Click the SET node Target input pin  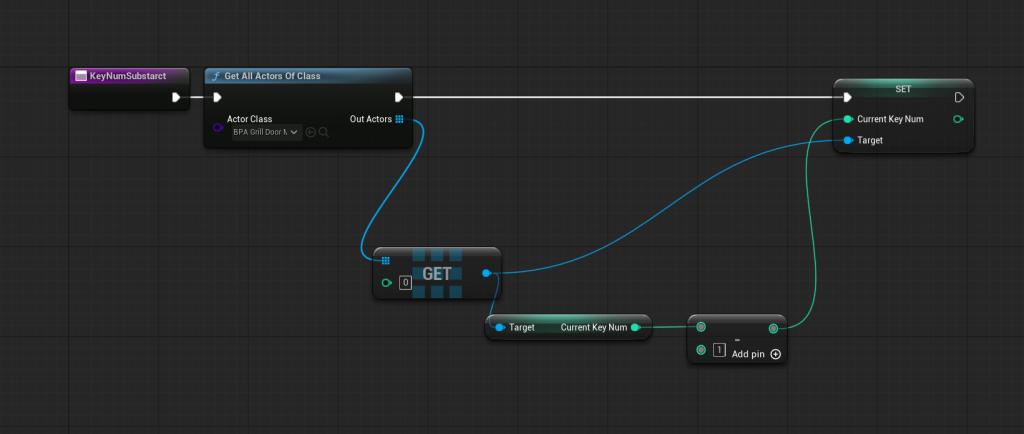tap(847, 141)
